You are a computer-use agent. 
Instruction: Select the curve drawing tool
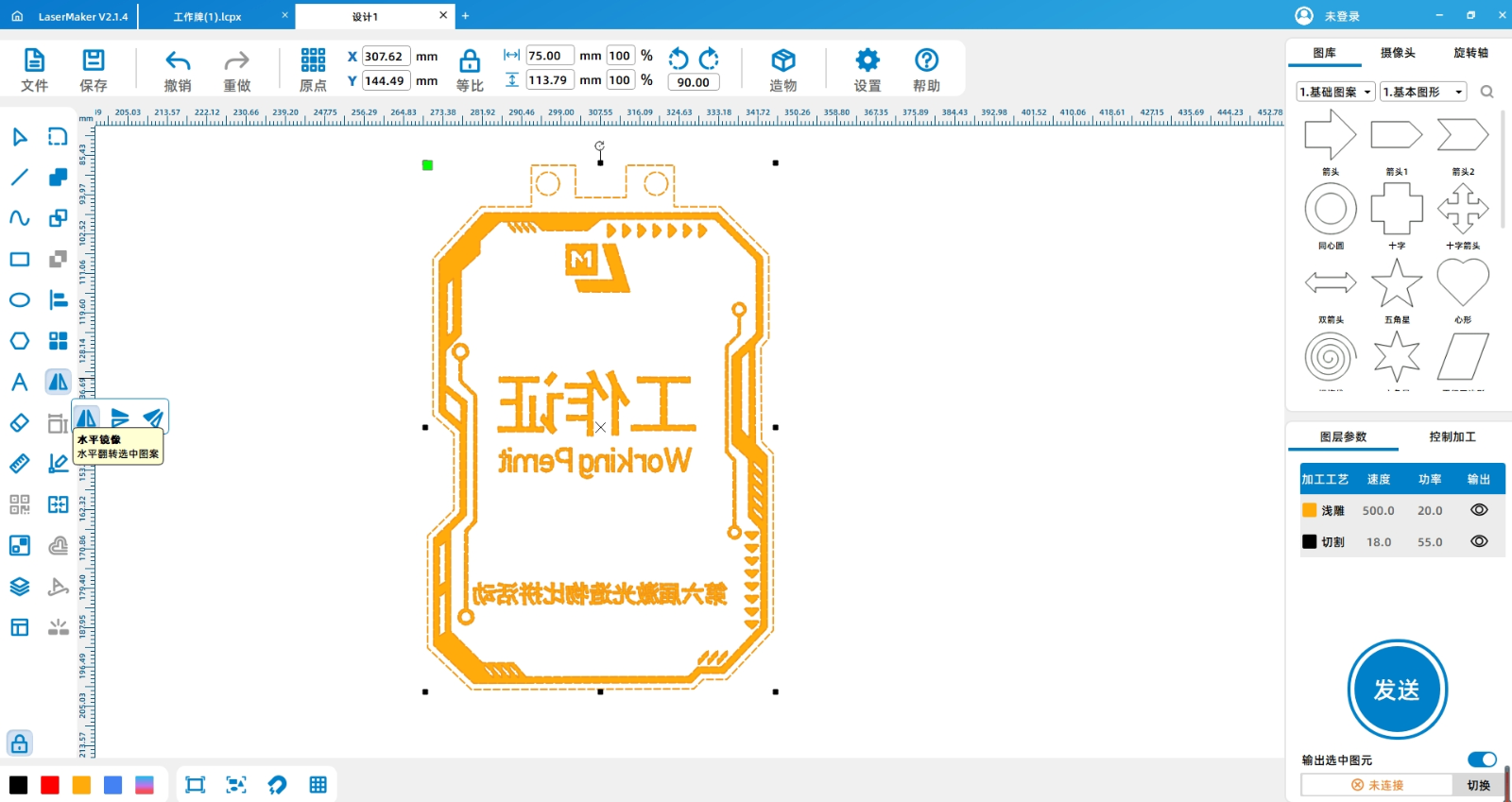pyautogui.click(x=19, y=218)
